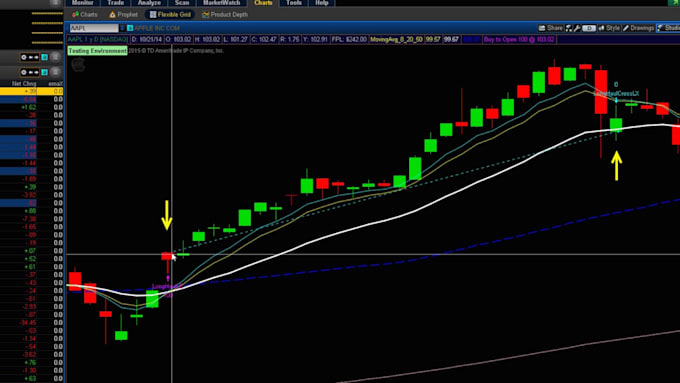Sort by the emaX column header
The image size is (680, 383).
click(x=56, y=83)
